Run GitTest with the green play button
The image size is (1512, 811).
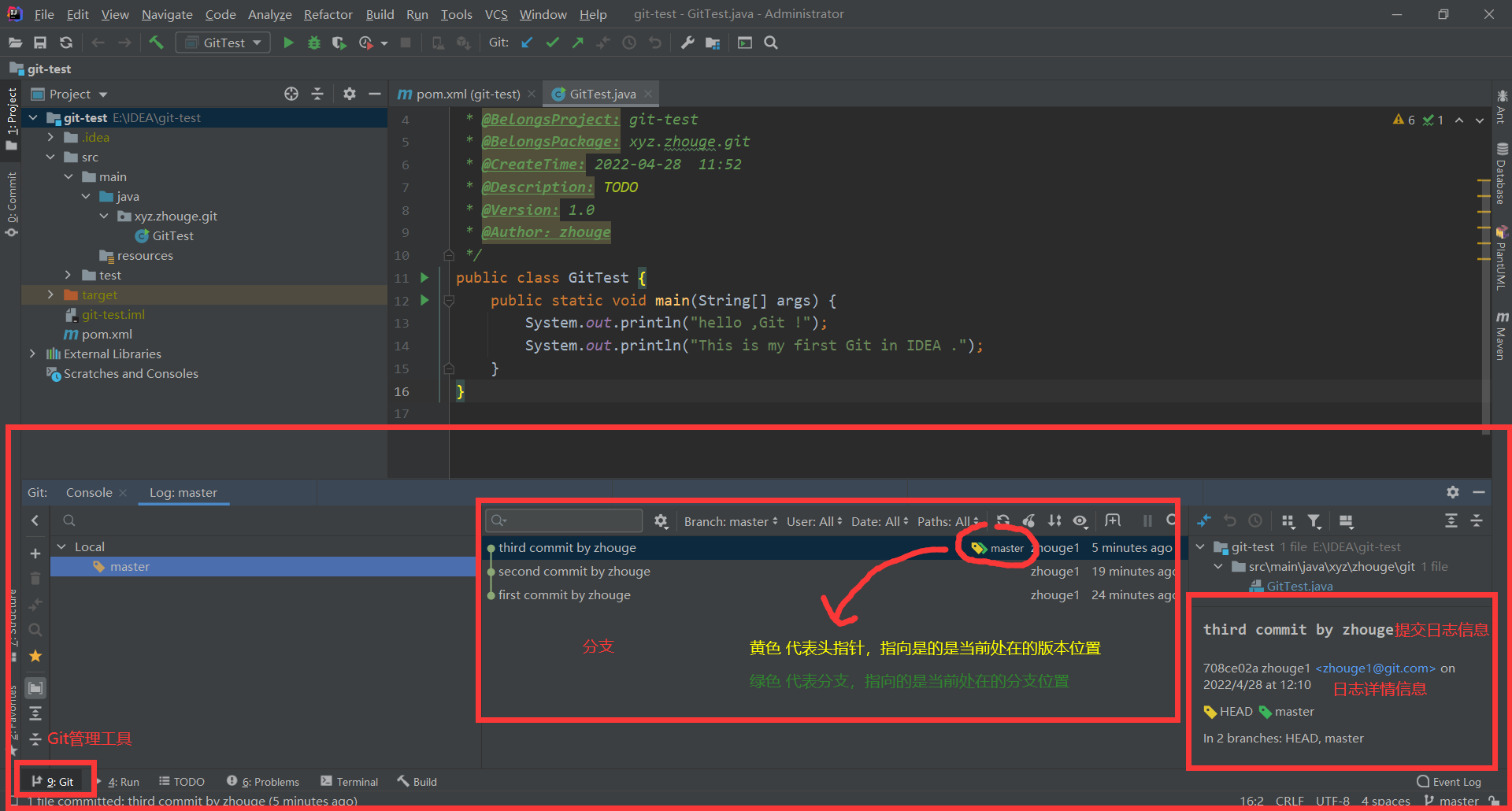click(x=288, y=43)
